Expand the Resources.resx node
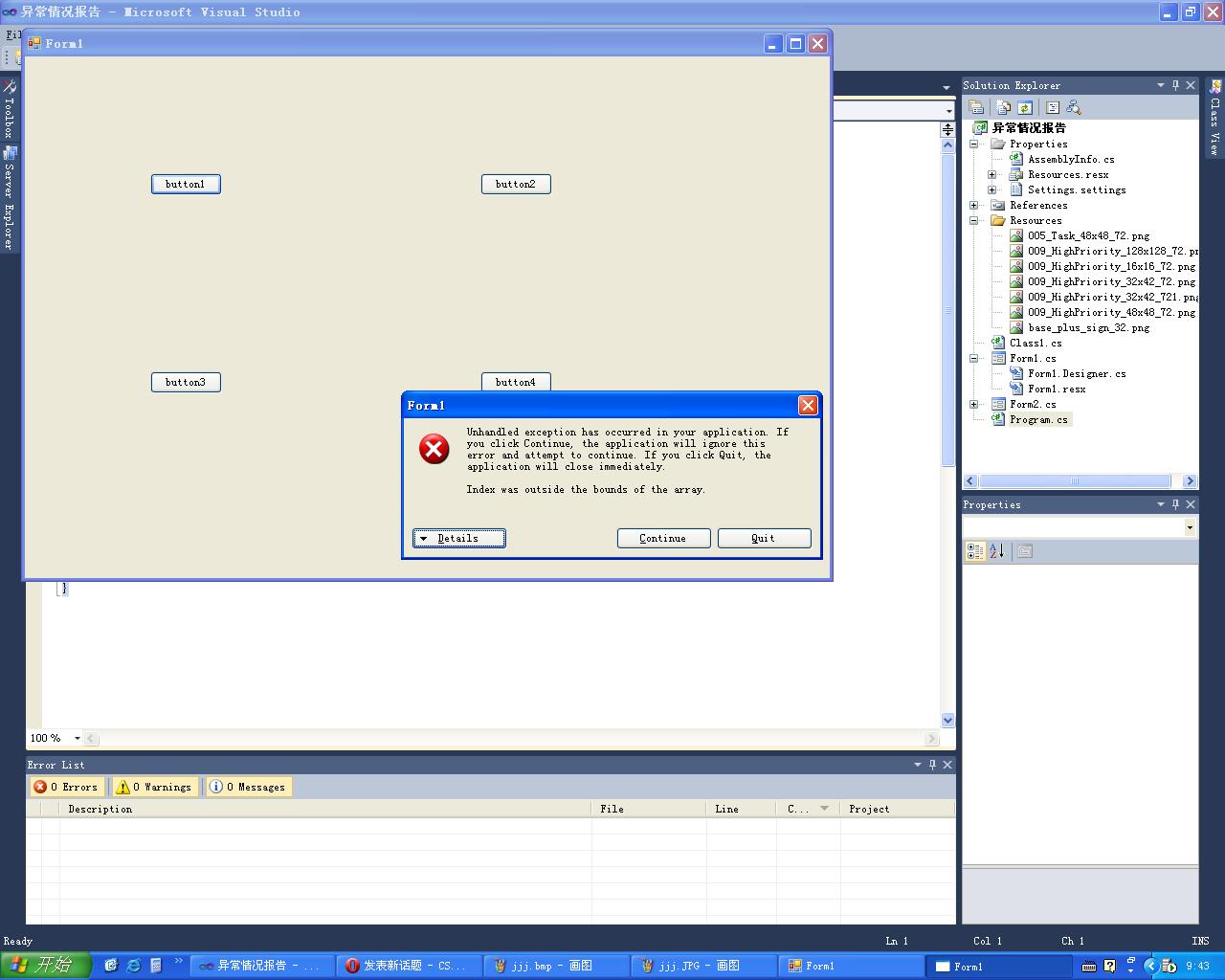 (992, 174)
